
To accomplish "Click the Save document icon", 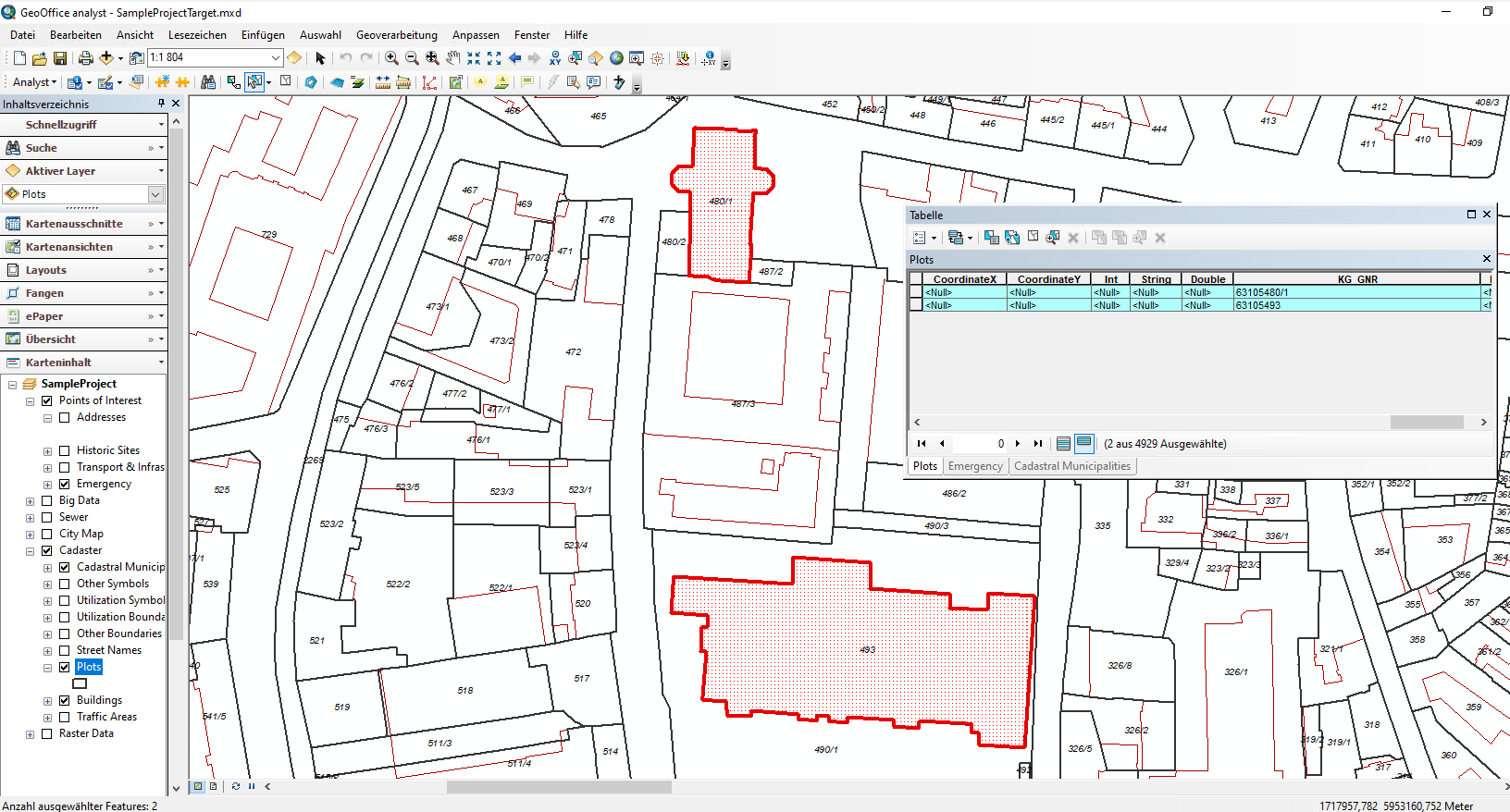I will (x=60, y=58).
